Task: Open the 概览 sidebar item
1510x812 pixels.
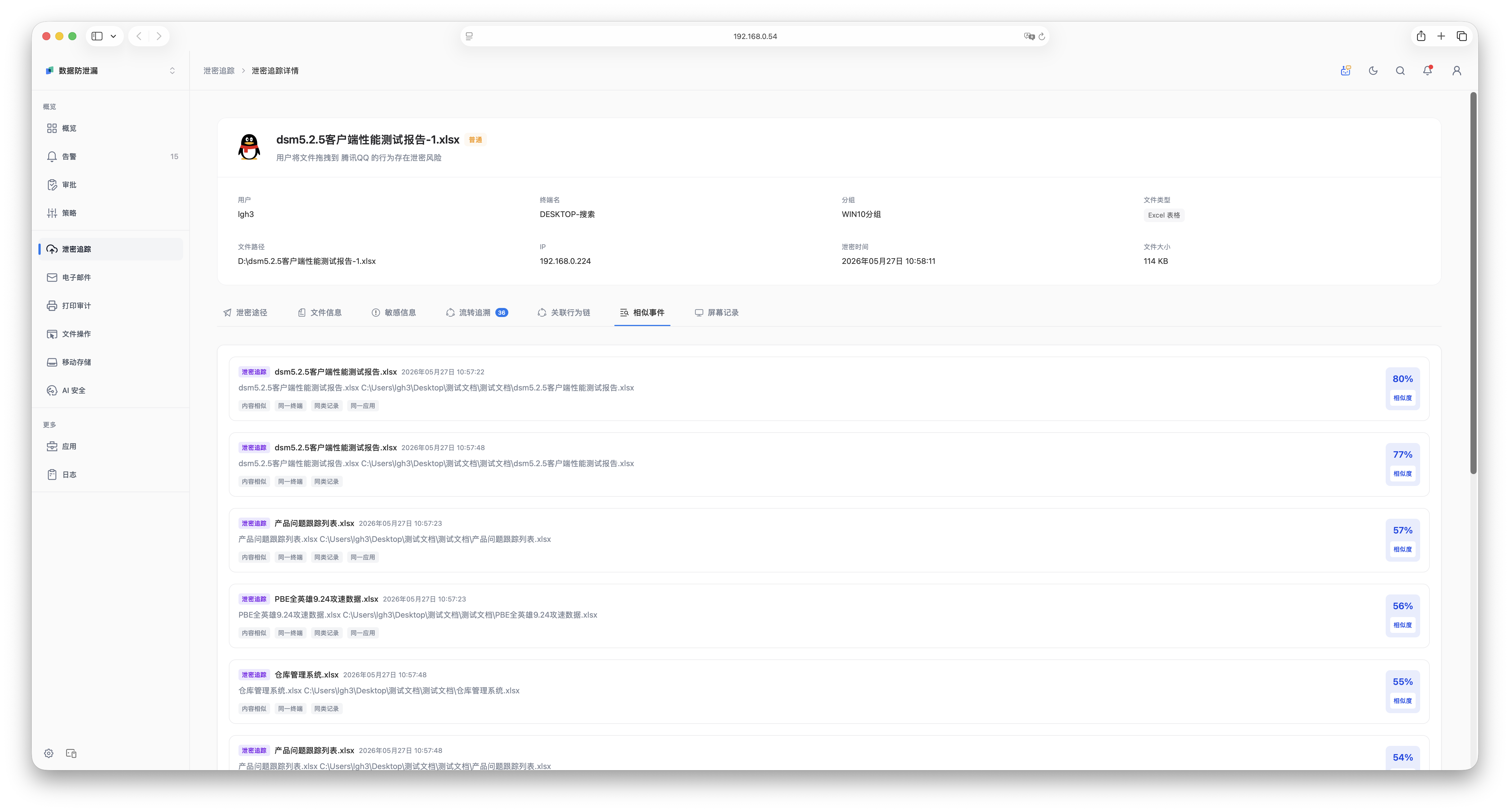Action: coord(110,128)
